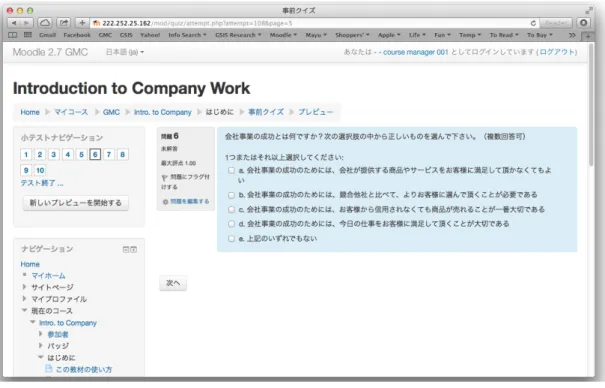The image size is (605, 388).
Task: Collapse 現在のコース tree node
Action: 24,310
